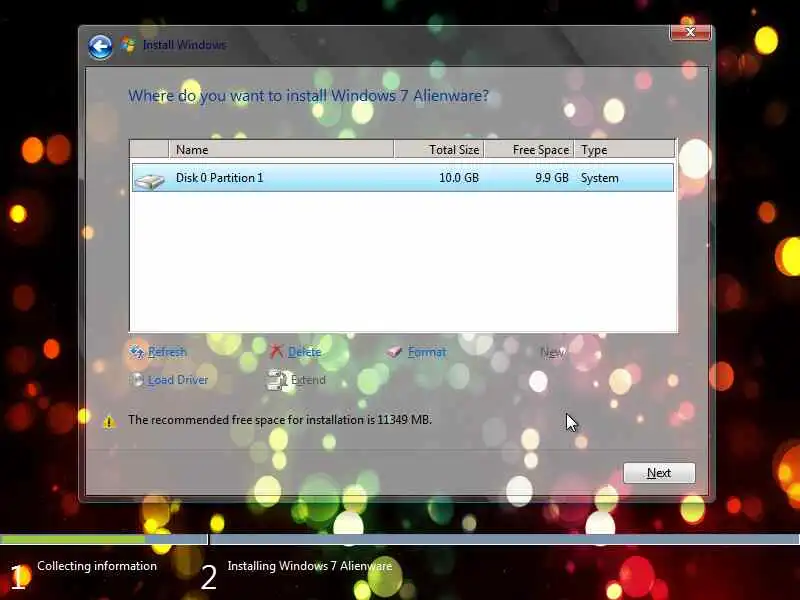Click the 9.9 GB free space value

552,178
